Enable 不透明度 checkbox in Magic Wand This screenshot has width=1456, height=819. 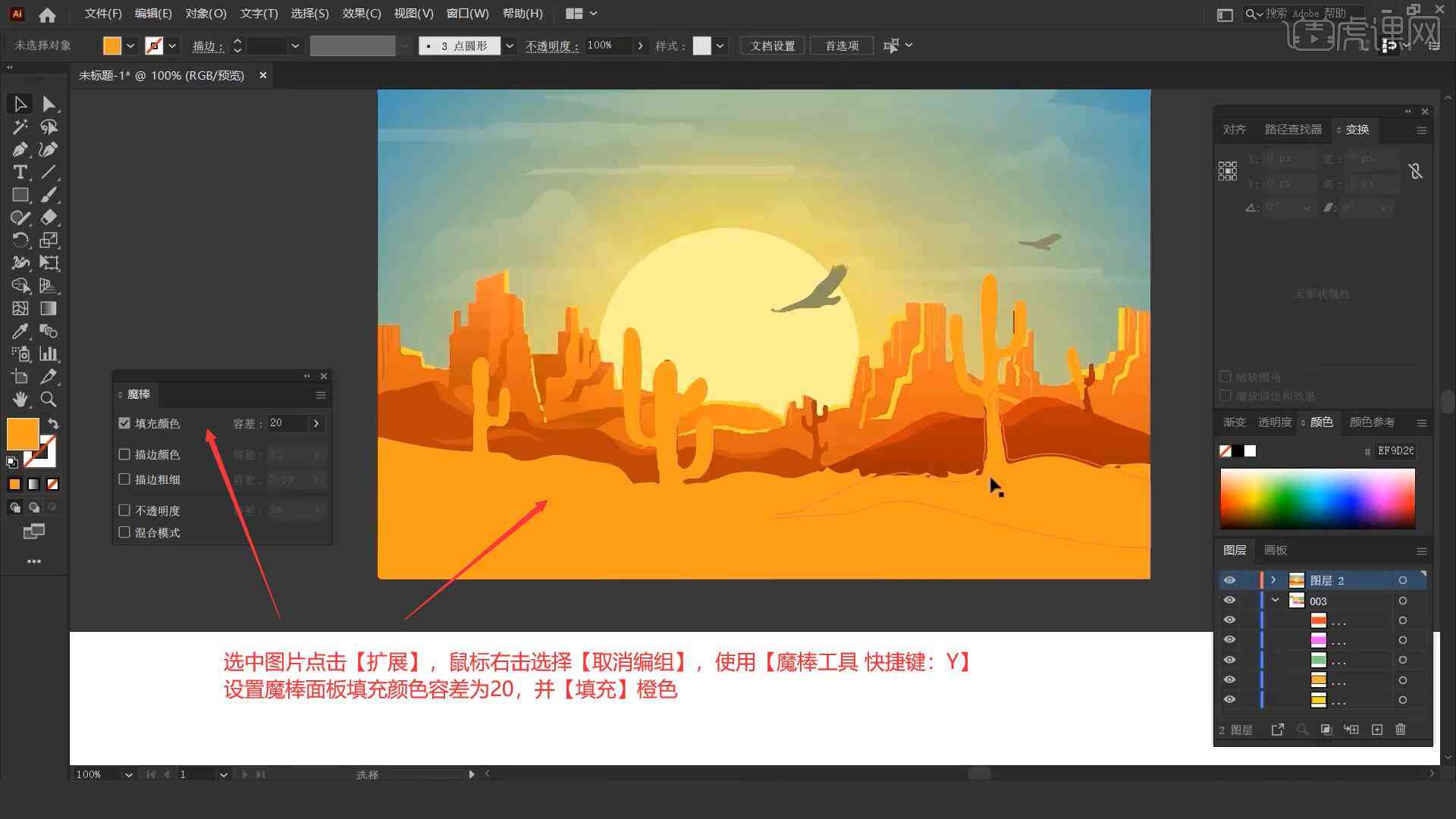(x=125, y=510)
